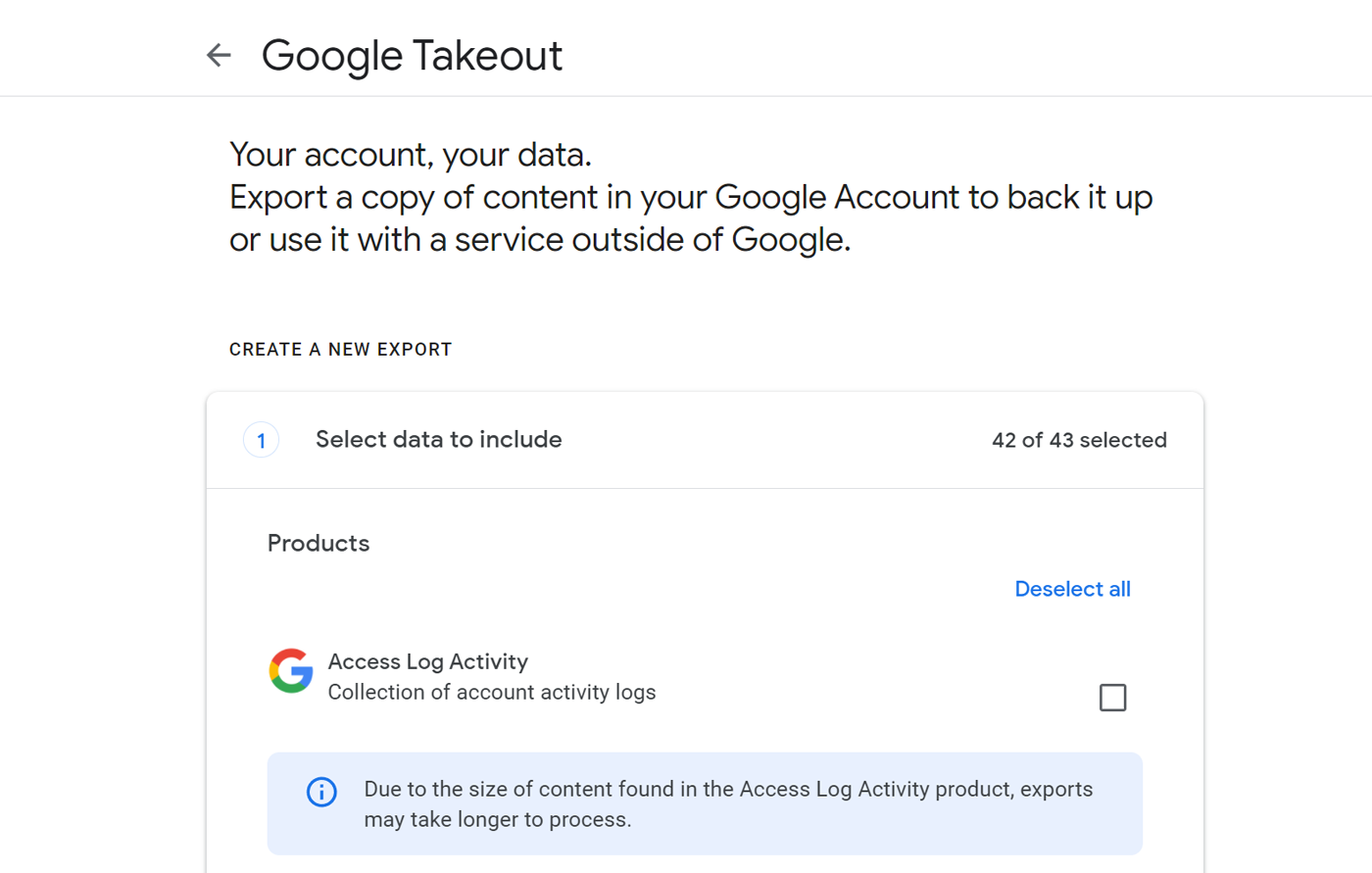Click the CREATE A NEW EXPORT label
The height and width of the screenshot is (873, 1372).
(340, 350)
